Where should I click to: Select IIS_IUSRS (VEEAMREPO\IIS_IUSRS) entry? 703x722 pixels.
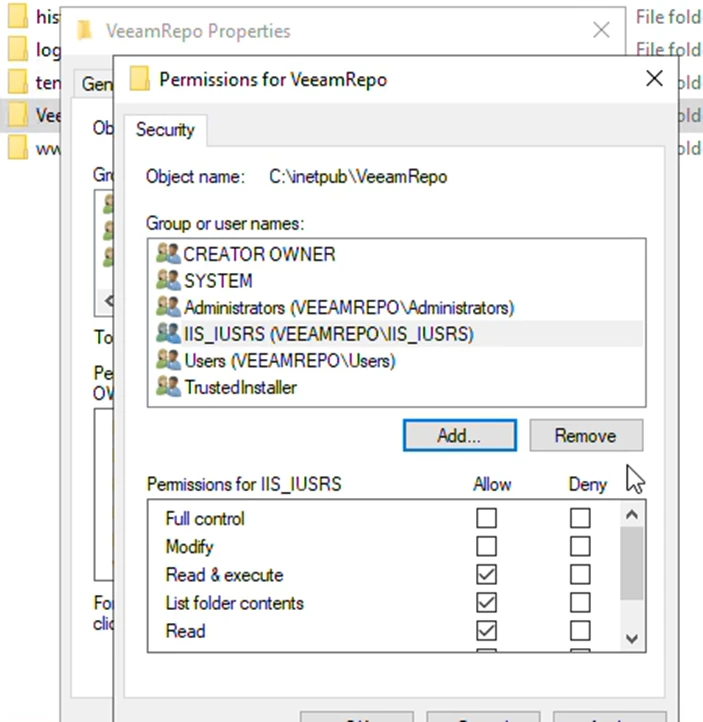tap(396, 333)
